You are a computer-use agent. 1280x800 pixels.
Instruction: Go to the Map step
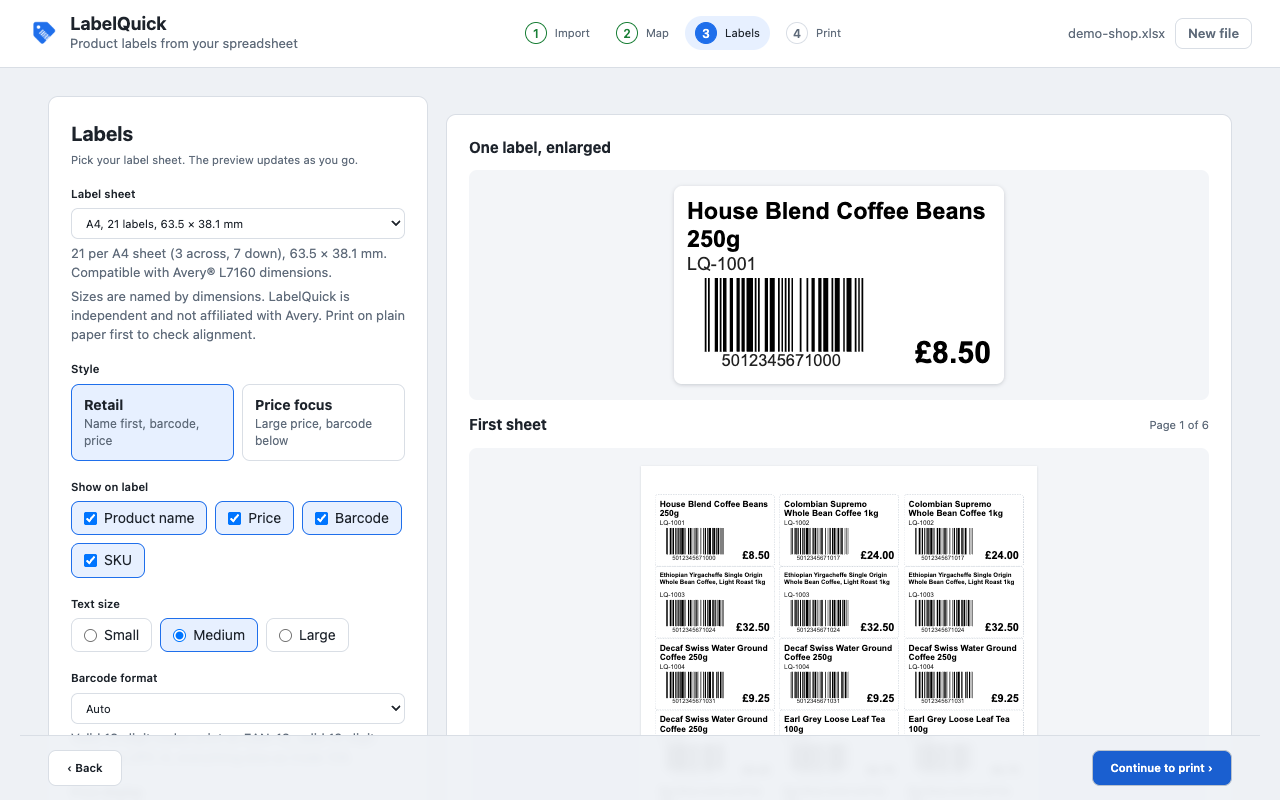click(x=643, y=33)
